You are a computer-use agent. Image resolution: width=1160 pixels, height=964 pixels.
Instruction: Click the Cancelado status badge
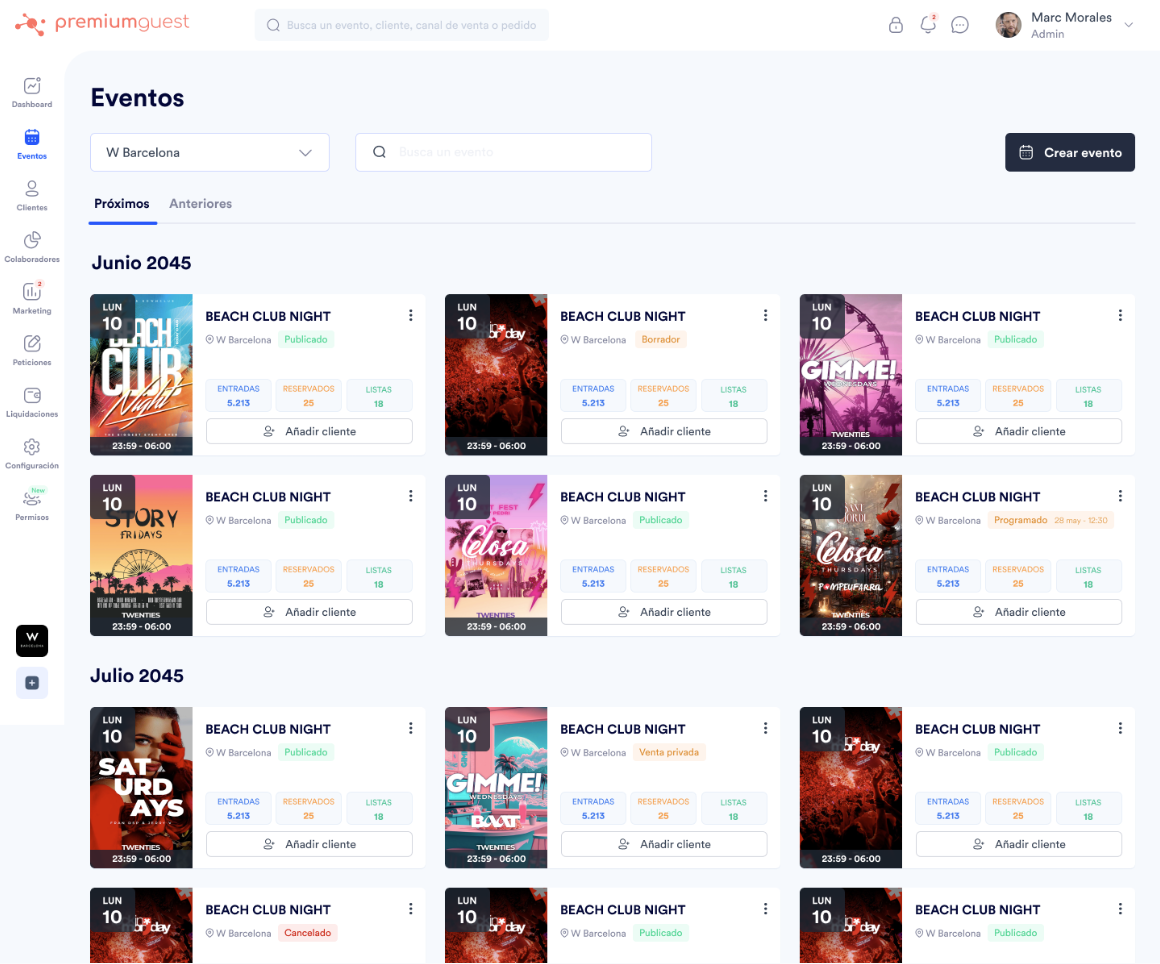pyautogui.click(x=308, y=933)
